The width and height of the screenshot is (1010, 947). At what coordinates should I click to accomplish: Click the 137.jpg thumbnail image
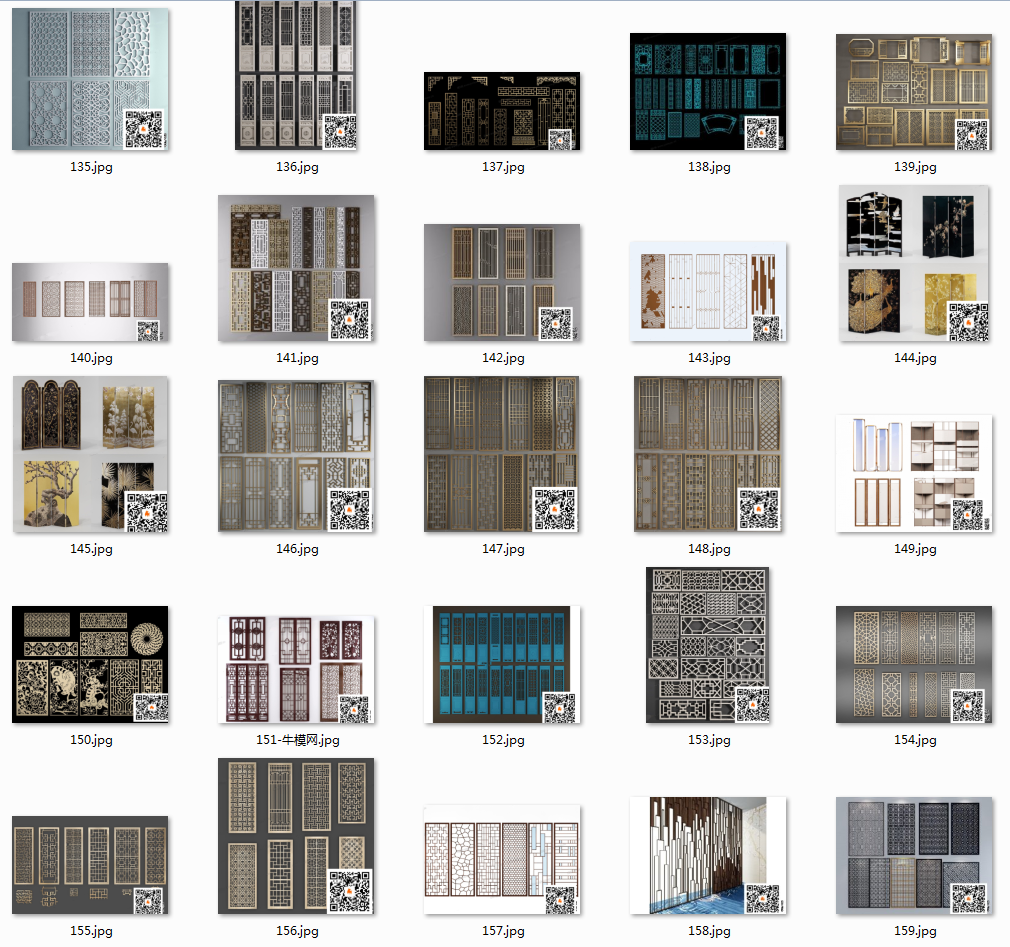pos(502,111)
